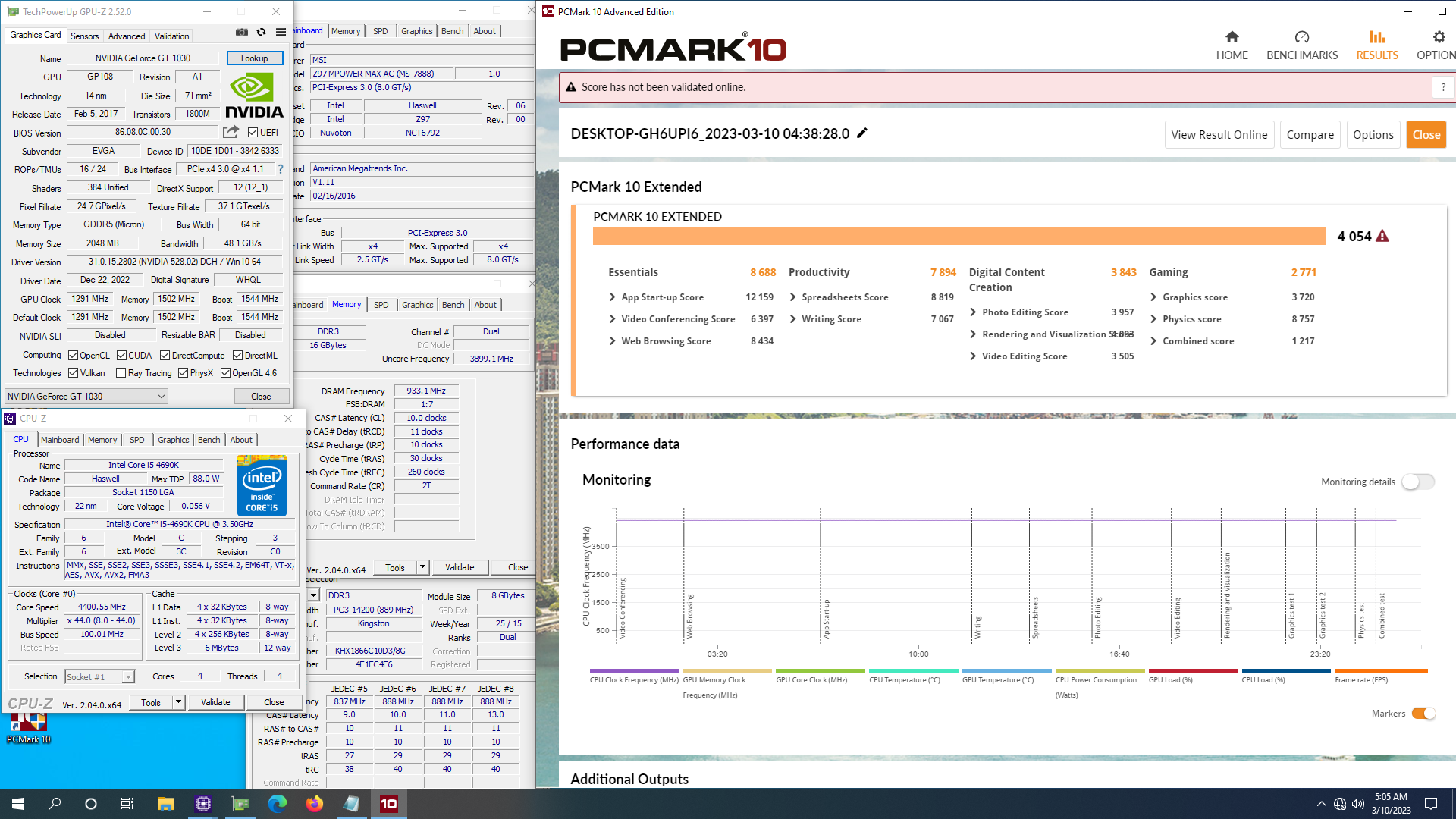
Task: Click the taskbar clock showing 5:05 AM
Action: 1391,804
